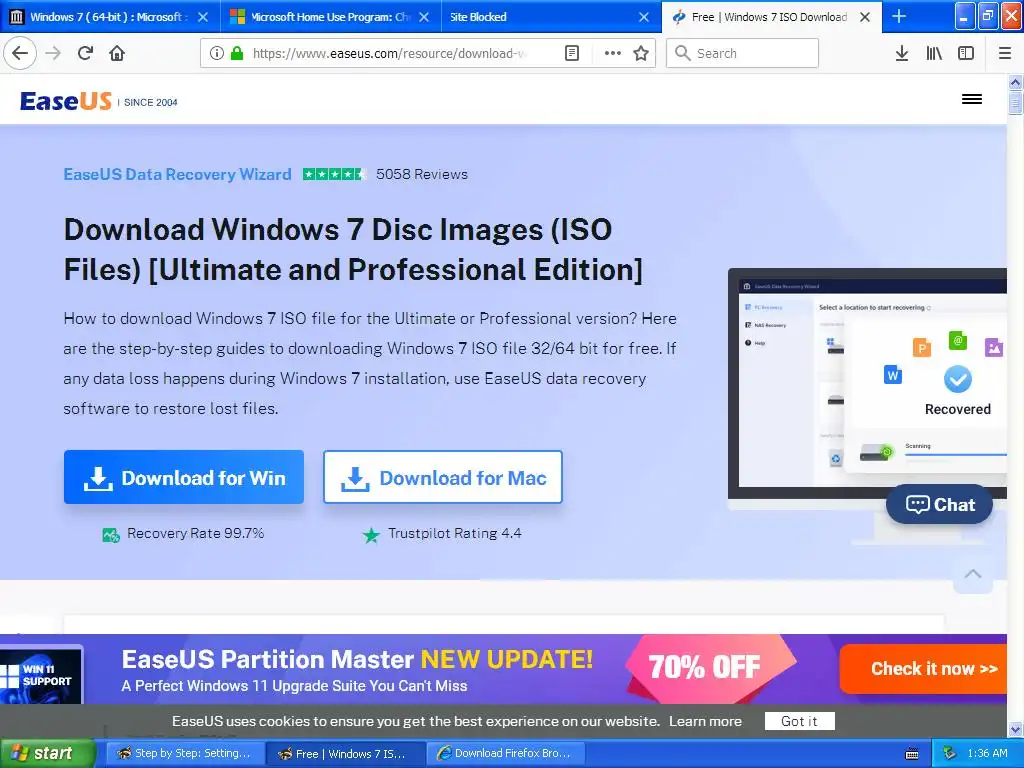
Task: Click the Trustpilot Rating 4.4 text
Action: pos(455,534)
